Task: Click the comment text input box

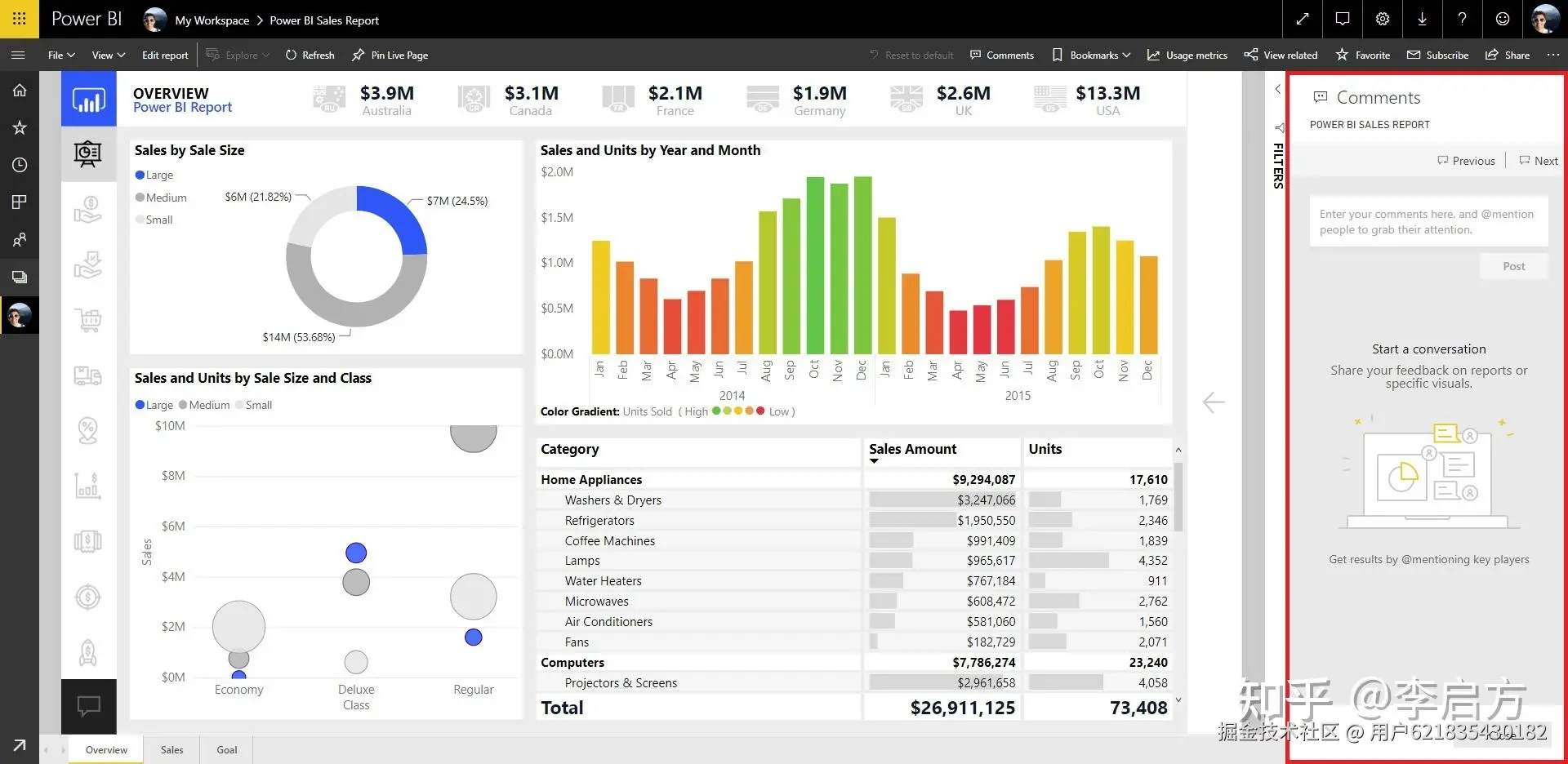Action: pos(1428,221)
